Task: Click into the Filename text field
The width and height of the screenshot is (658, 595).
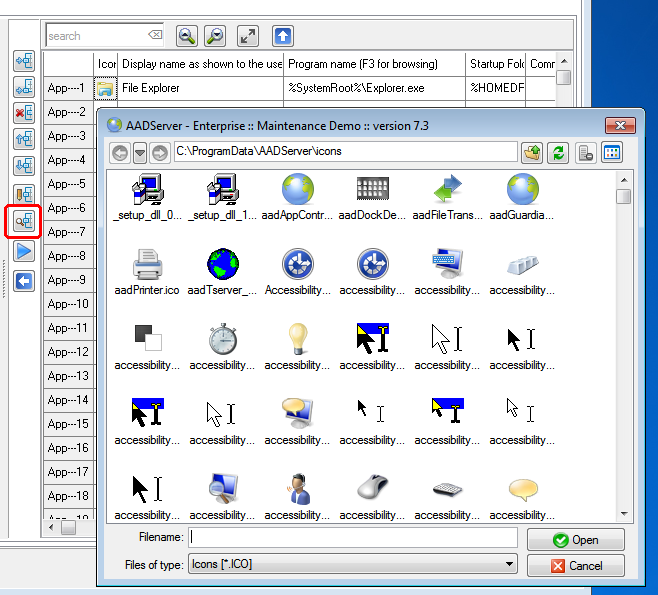Action: pos(353,538)
